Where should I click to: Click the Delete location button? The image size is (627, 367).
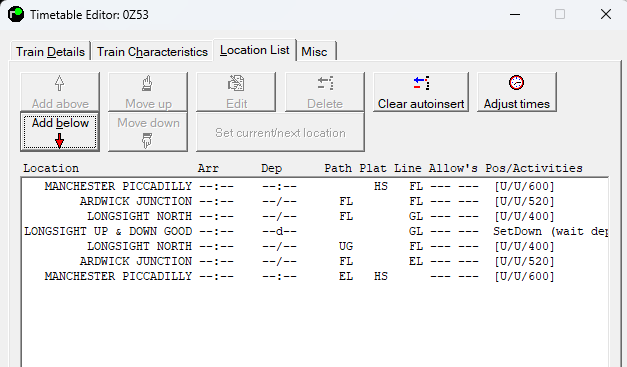[x=325, y=92]
